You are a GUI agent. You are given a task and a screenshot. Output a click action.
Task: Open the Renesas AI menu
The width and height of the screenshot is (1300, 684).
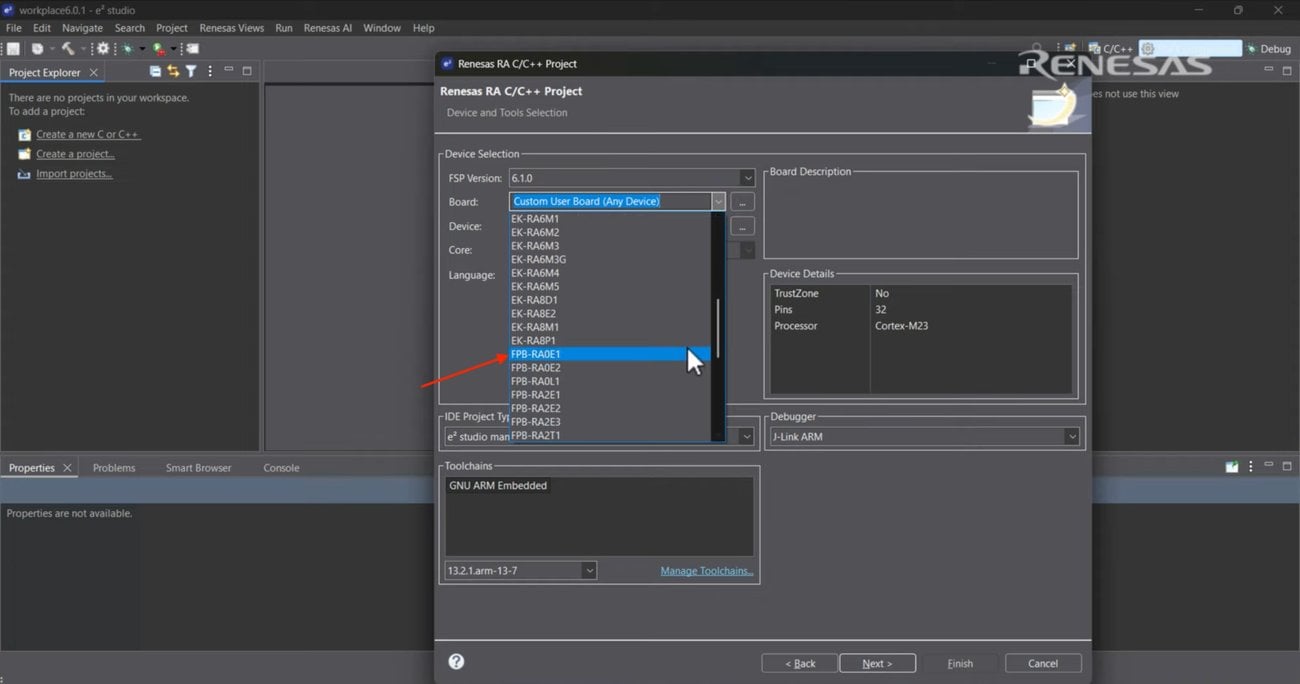(x=328, y=28)
